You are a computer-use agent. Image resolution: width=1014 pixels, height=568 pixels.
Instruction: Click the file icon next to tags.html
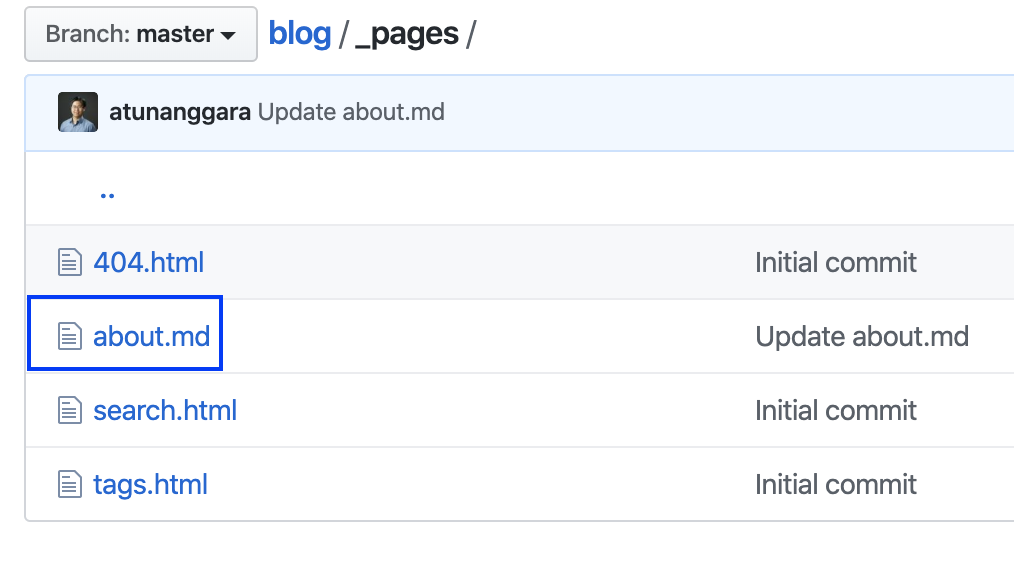click(x=70, y=484)
